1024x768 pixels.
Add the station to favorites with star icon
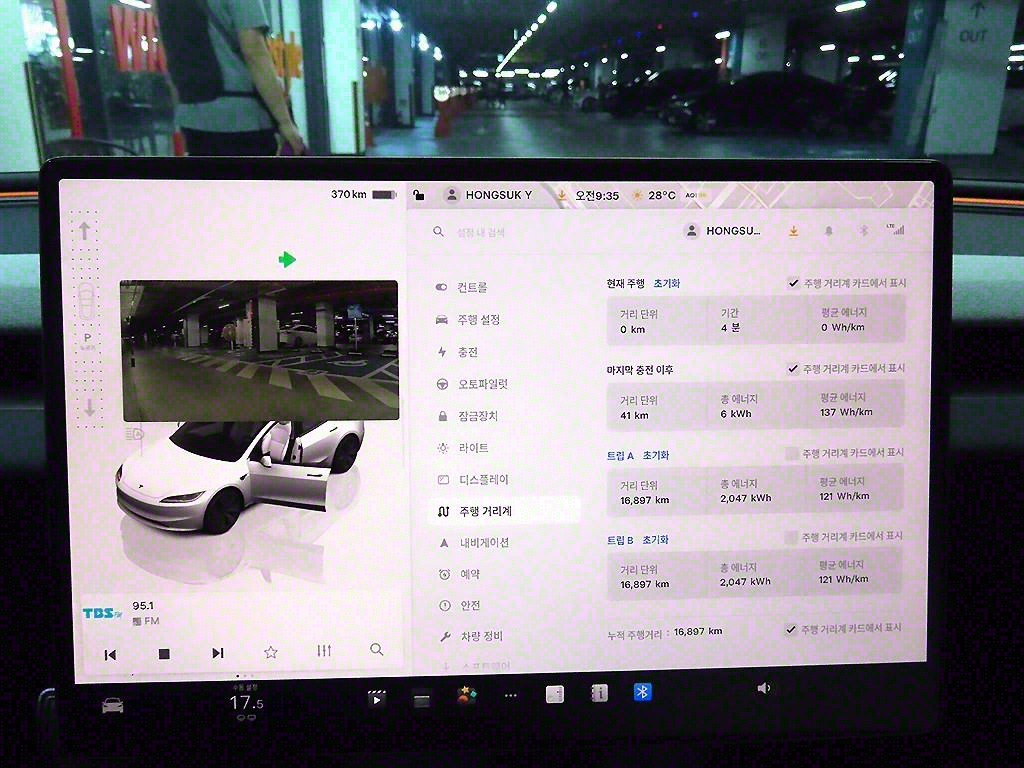[x=270, y=652]
